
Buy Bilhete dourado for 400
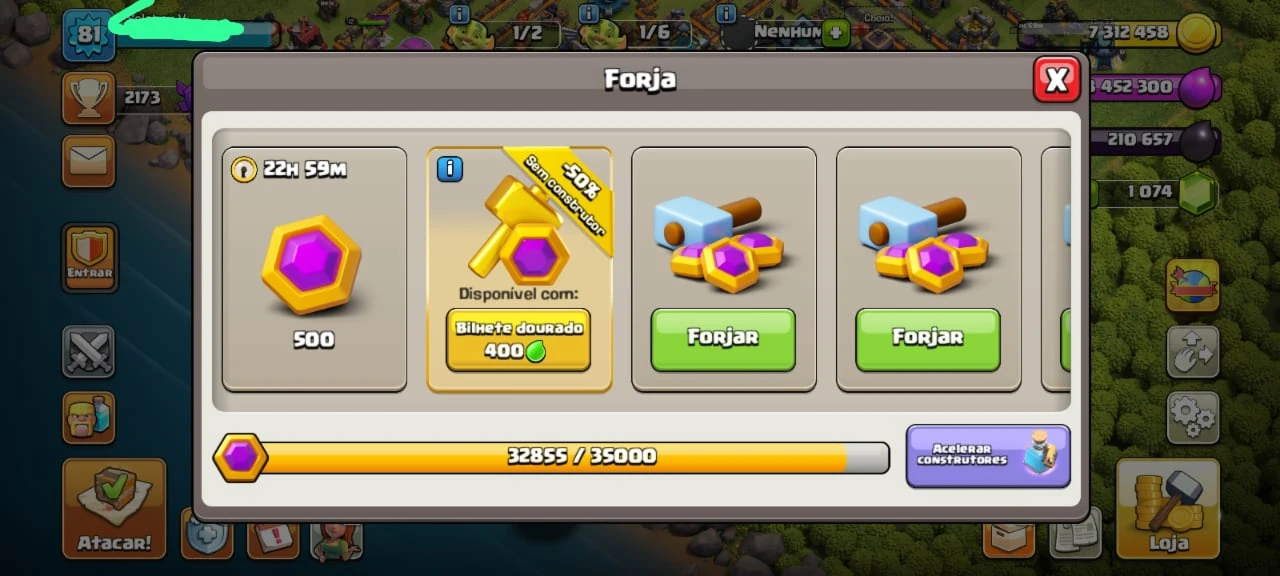pos(518,339)
